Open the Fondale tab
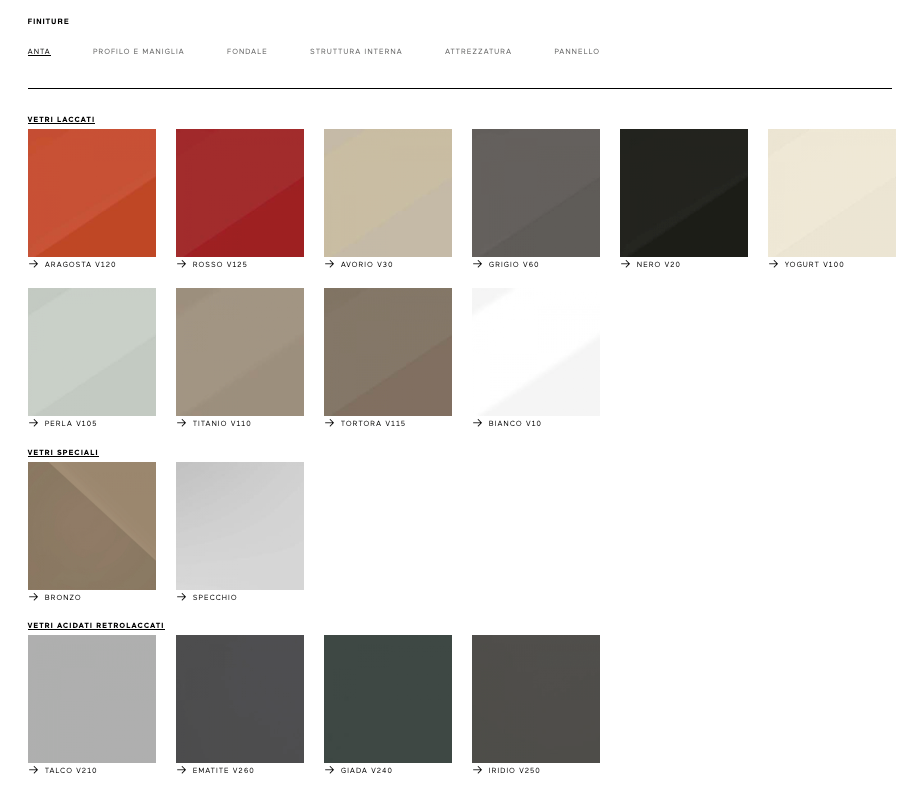 pos(247,51)
